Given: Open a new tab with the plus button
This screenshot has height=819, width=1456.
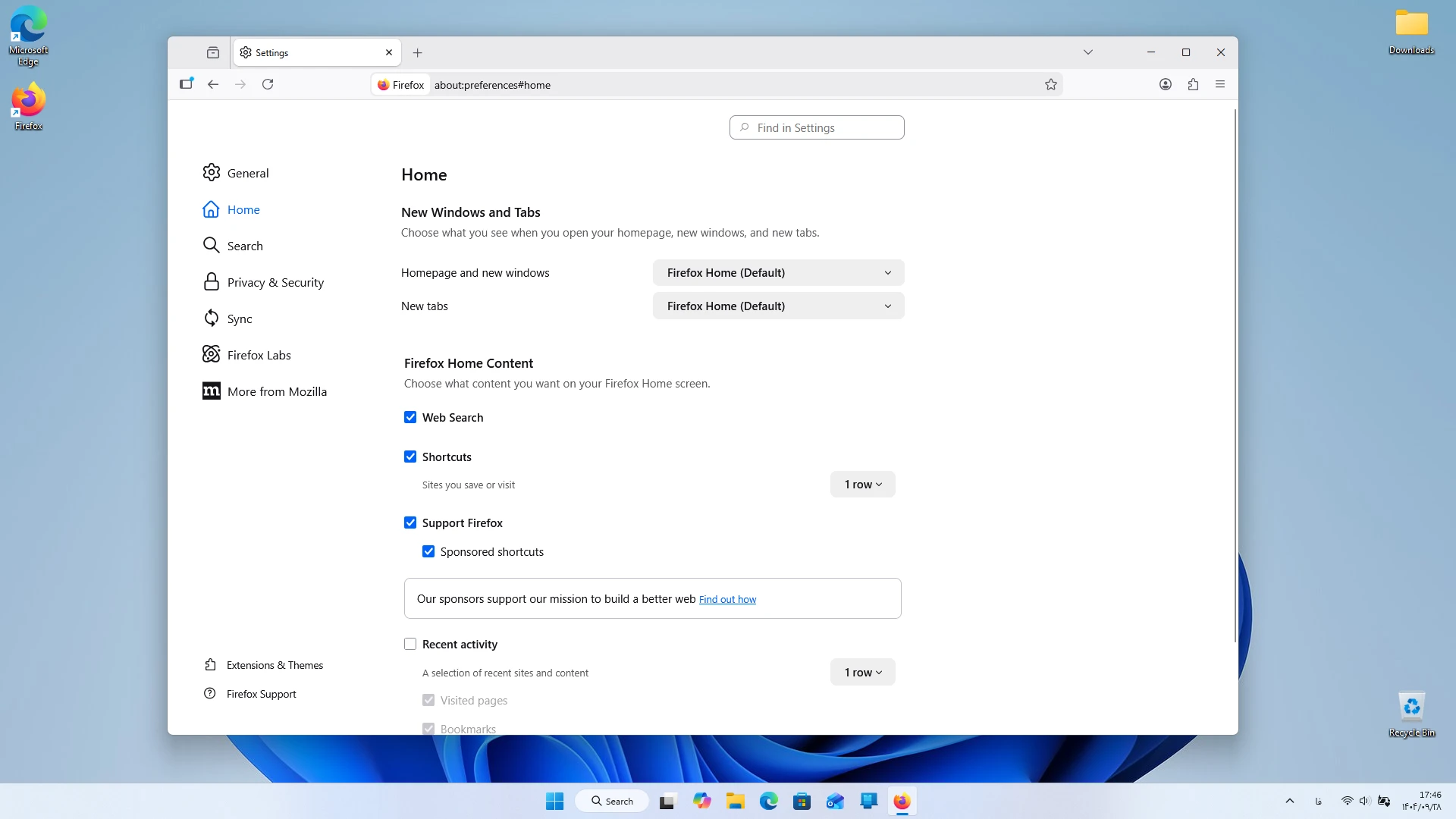Looking at the screenshot, I should click(x=417, y=52).
